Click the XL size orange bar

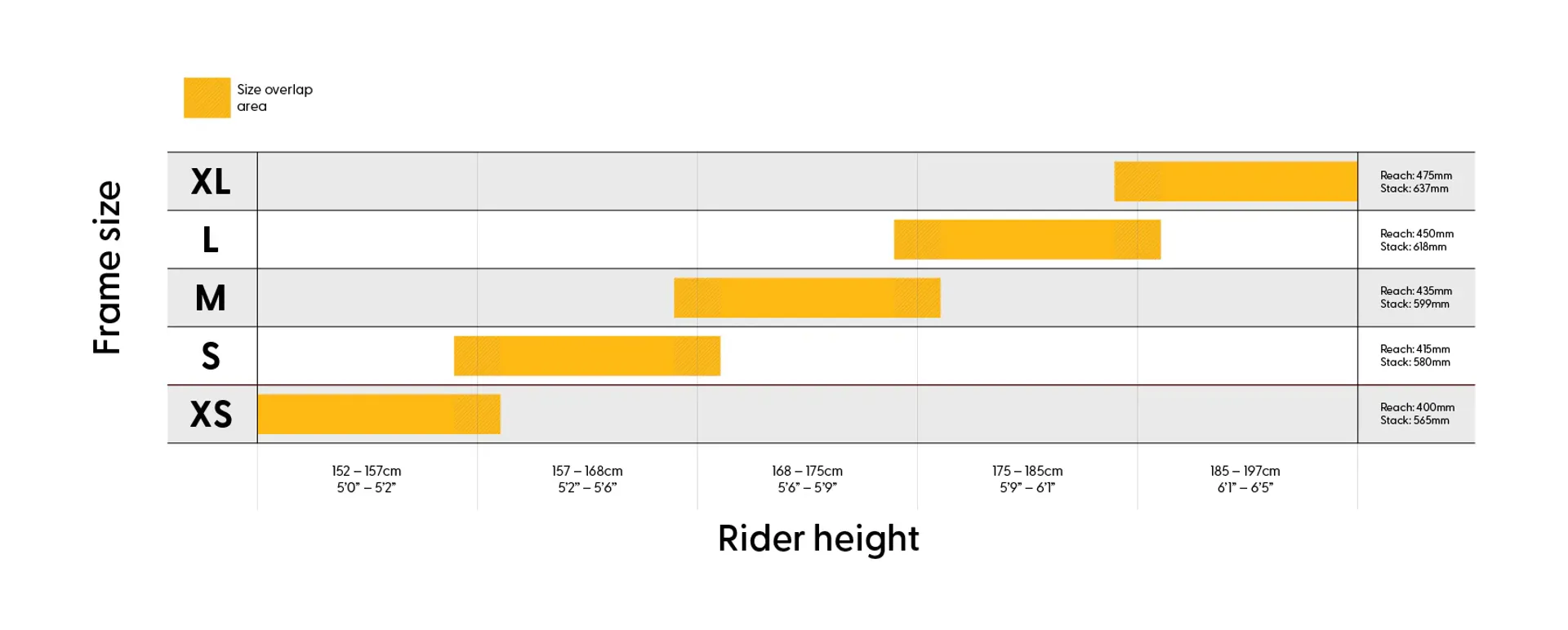click(x=1236, y=181)
